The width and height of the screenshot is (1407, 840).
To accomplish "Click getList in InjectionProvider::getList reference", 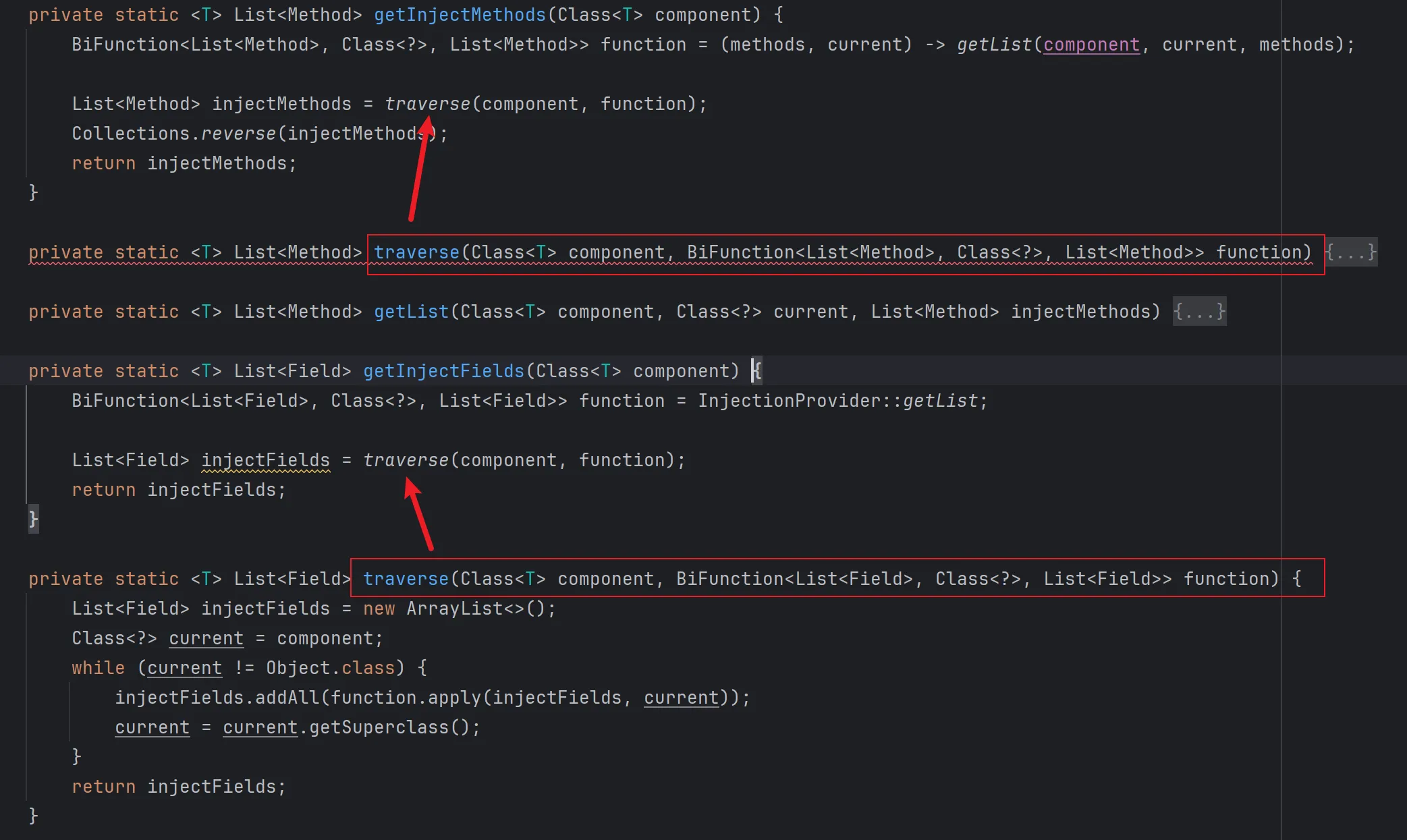I will pos(940,401).
